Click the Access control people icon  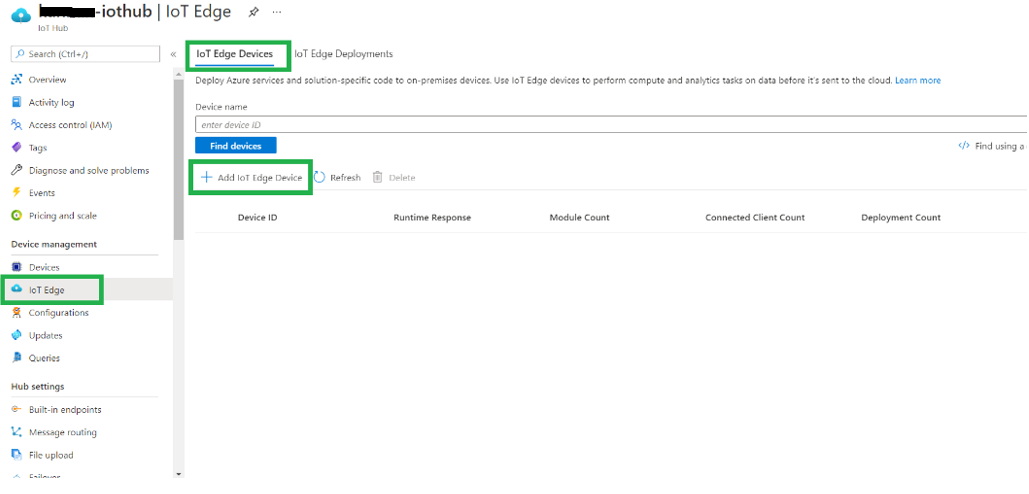[x=17, y=125]
